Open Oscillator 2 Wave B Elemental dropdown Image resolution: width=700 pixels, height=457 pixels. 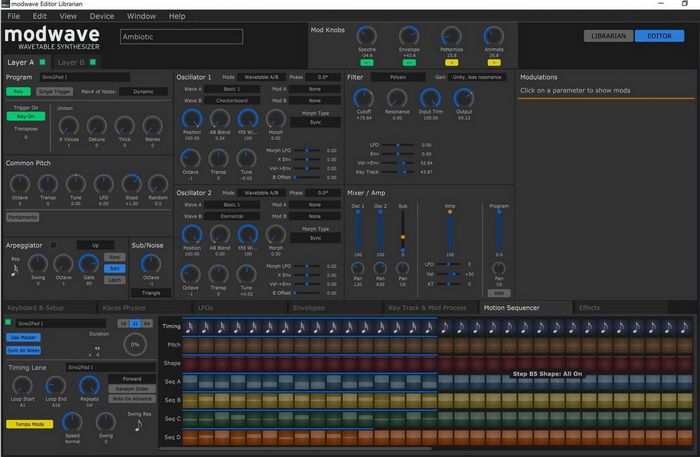[x=232, y=216]
